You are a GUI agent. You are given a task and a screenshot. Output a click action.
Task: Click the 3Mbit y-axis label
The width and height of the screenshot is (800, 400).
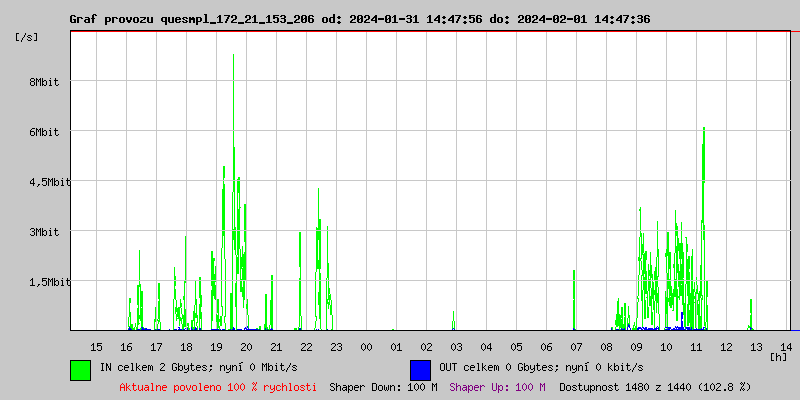(44, 232)
